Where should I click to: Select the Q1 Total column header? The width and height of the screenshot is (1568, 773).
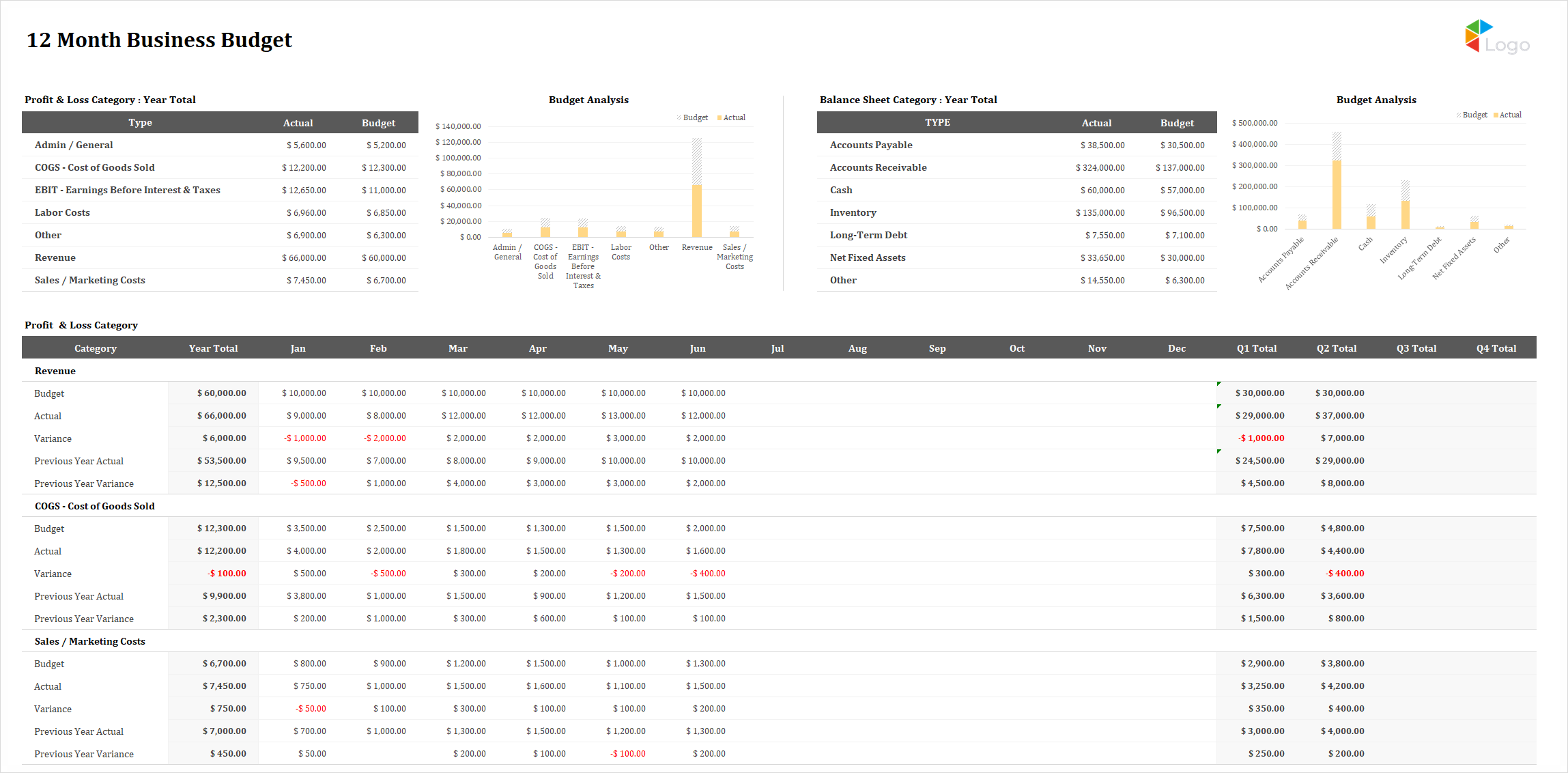(x=1256, y=348)
